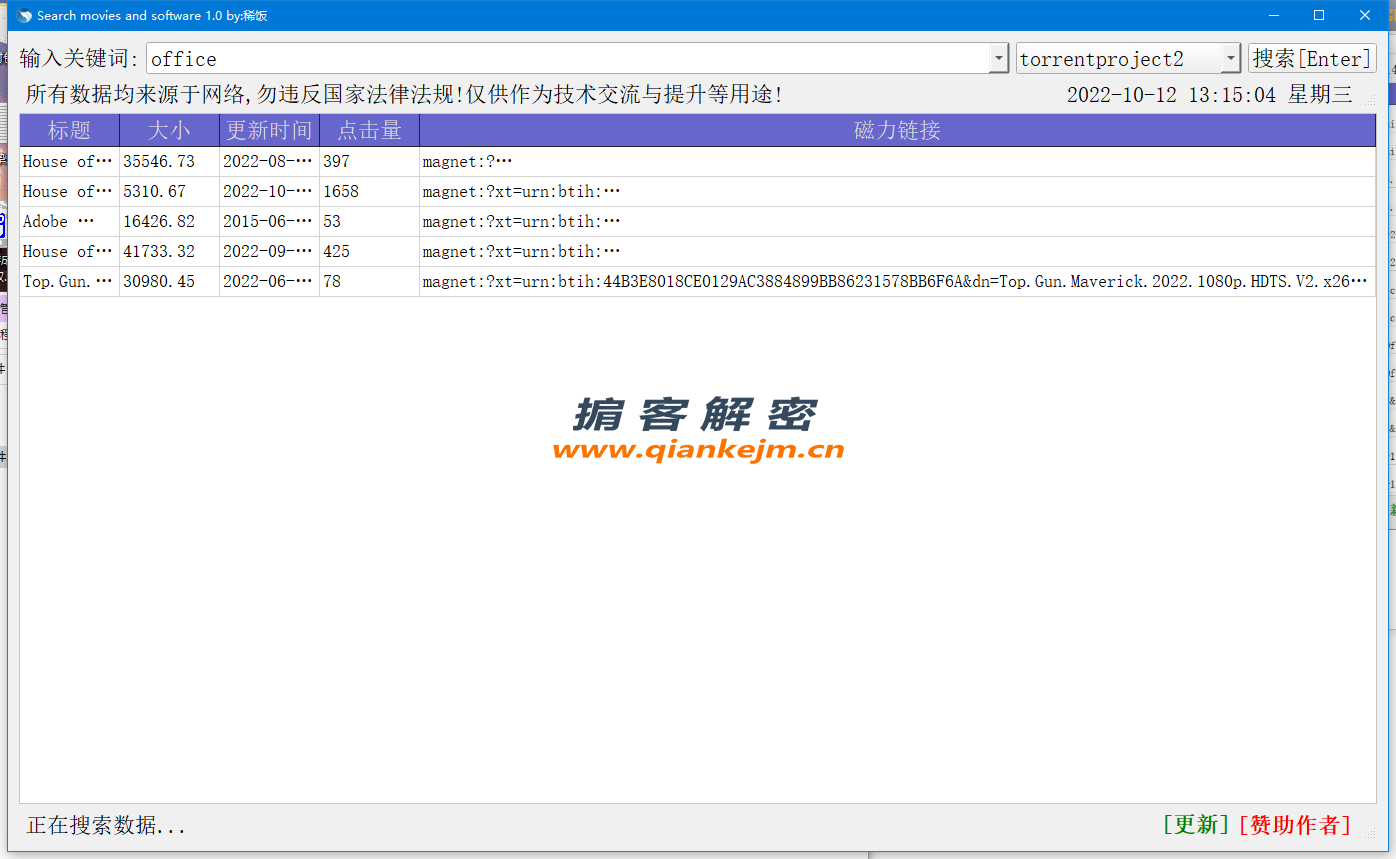Image resolution: width=1396 pixels, height=859 pixels.
Task: Select the Adobe title cell
Action: pyautogui.click(x=70, y=222)
